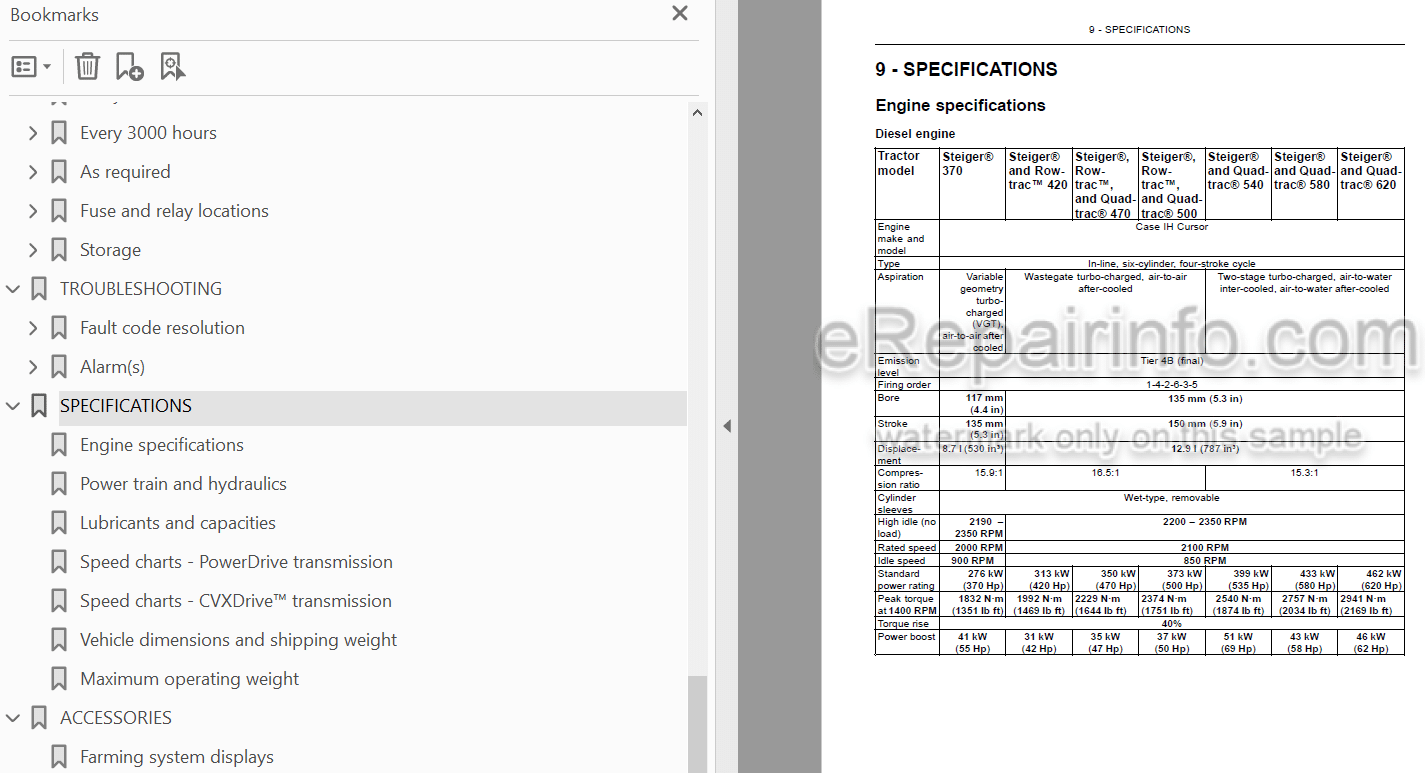
Task: Open the Farming system displays bookmark
Action: coord(177,757)
